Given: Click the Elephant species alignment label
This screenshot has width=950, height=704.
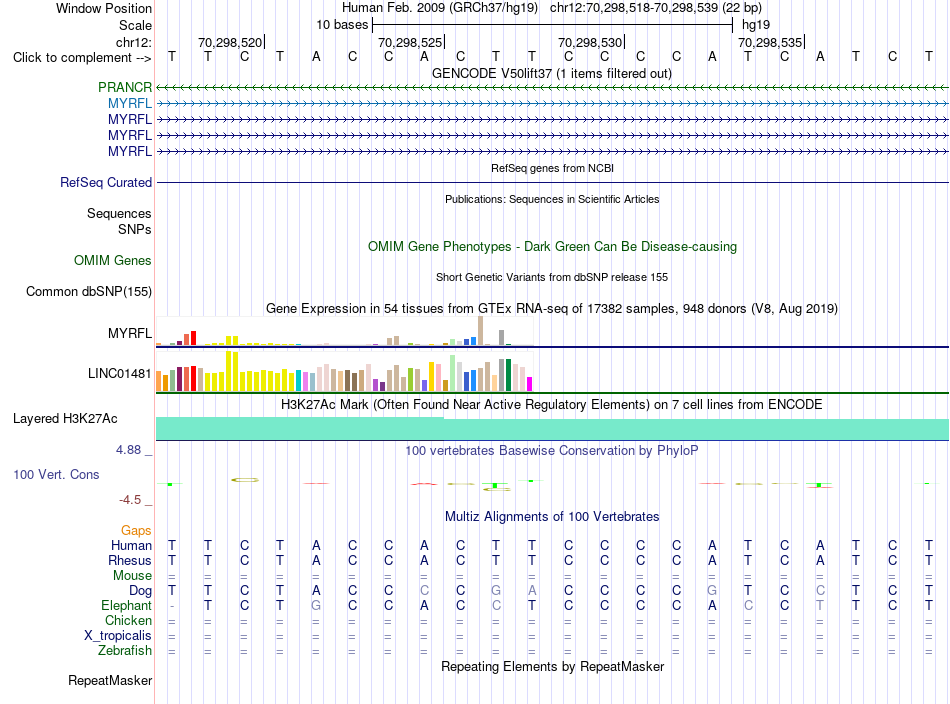Looking at the screenshot, I should click(127, 605).
